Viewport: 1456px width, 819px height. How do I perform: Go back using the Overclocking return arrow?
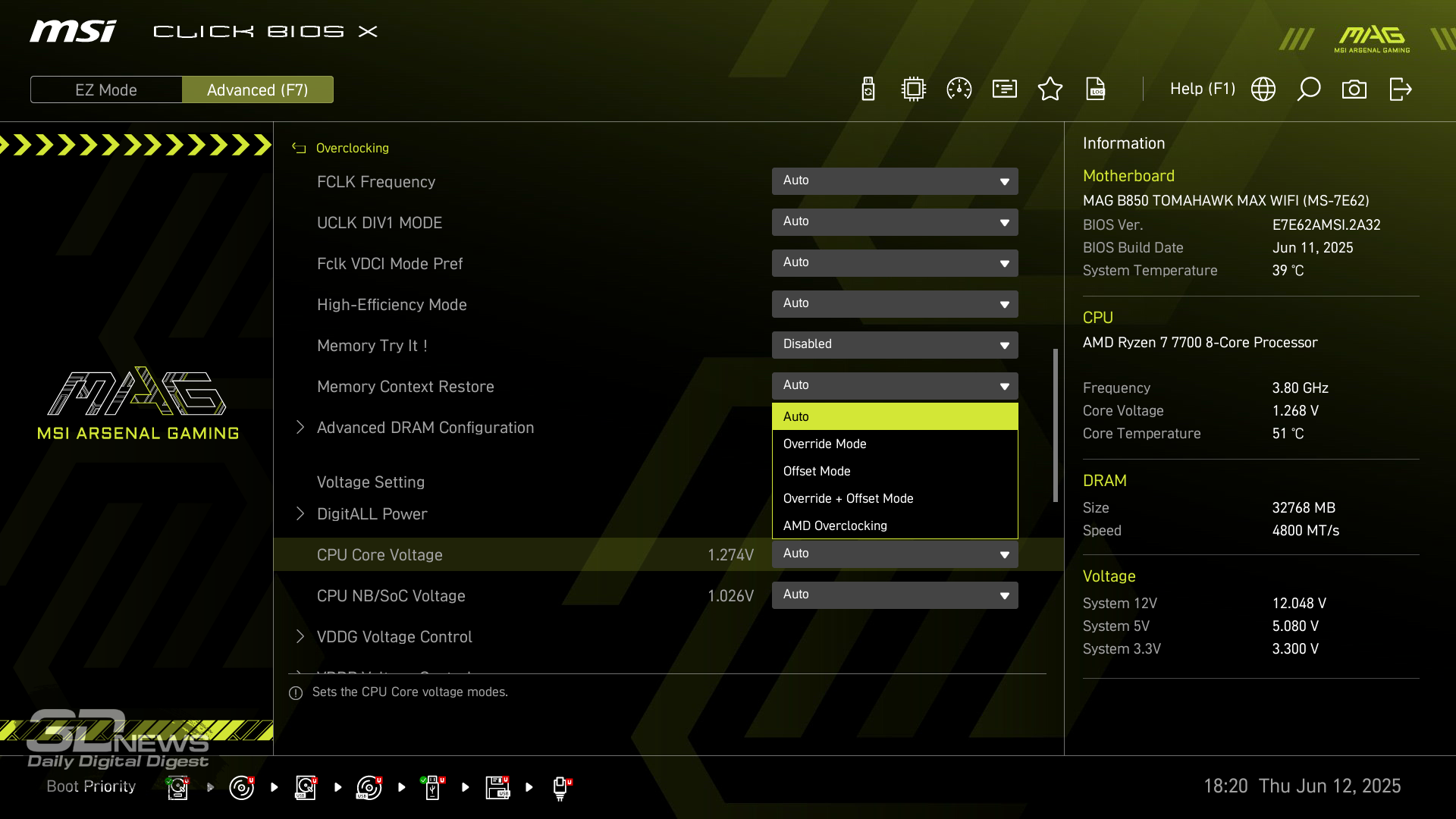click(x=299, y=149)
